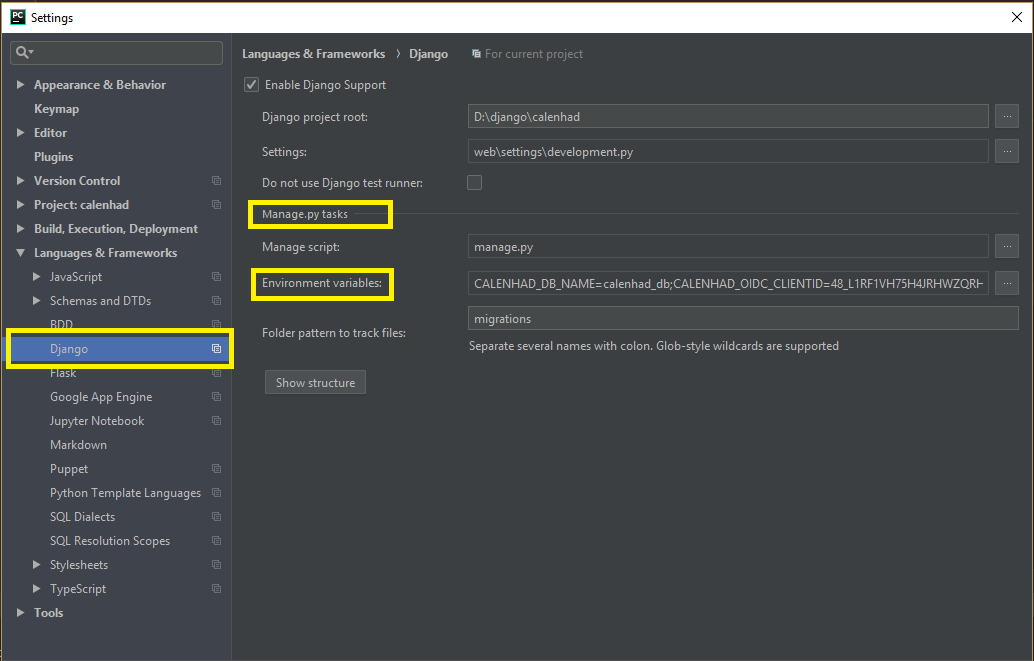This screenshot has height=661, width=1034.
Task: Click Show structure button
Action: tap(315, 382)
